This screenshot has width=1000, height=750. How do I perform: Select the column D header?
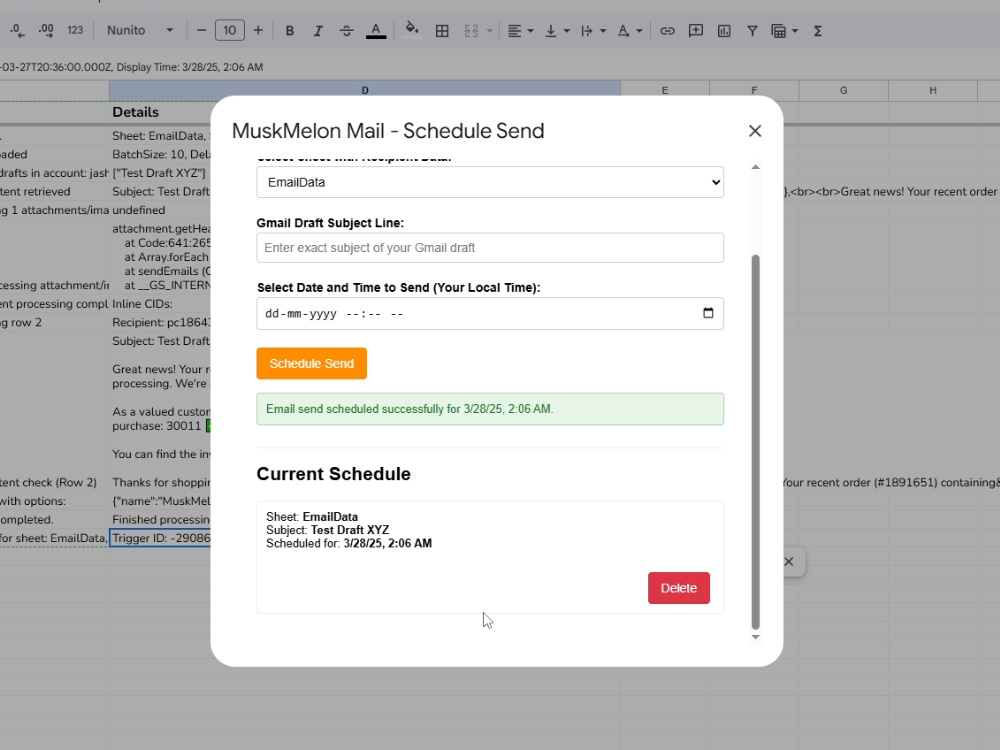pos(365,91)
